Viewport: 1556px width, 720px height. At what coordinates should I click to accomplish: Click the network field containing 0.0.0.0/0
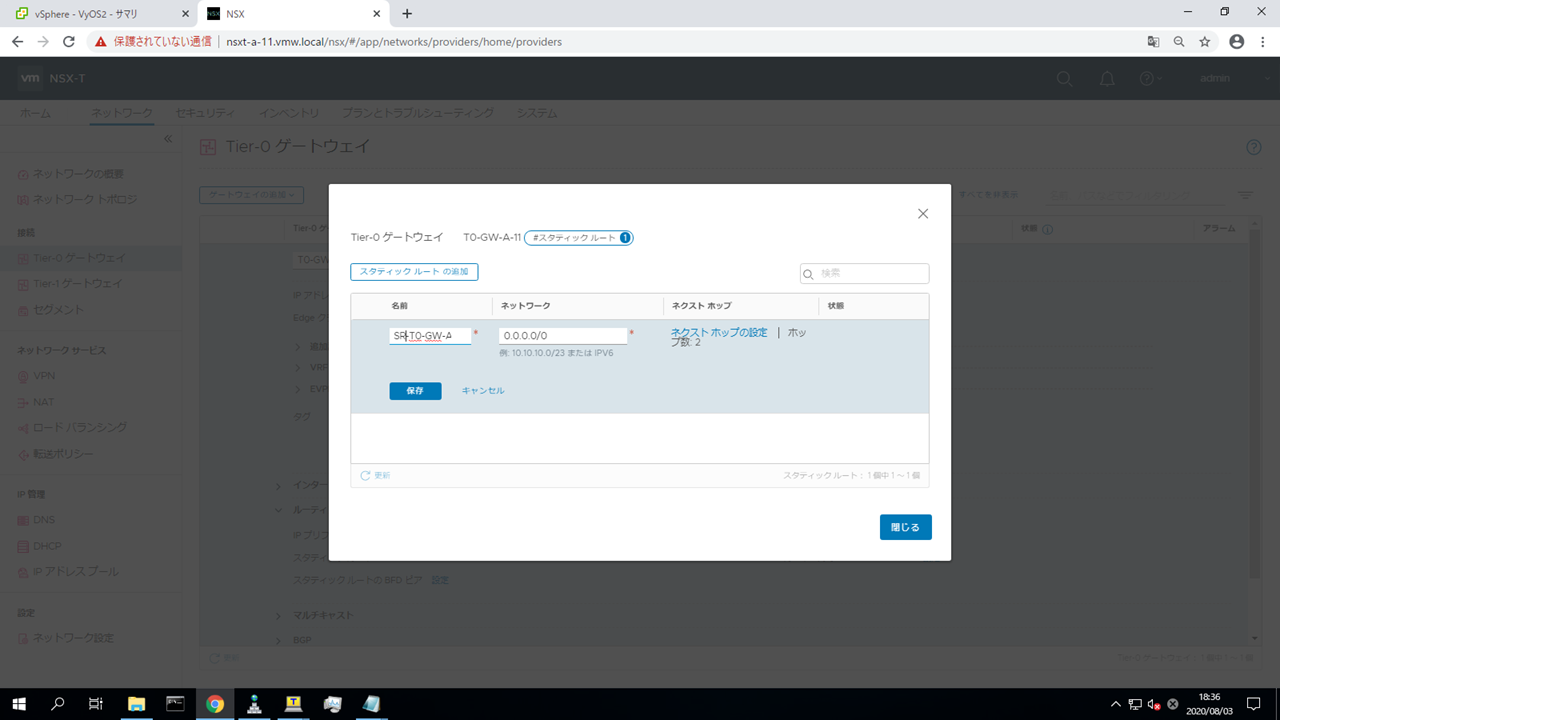click(563, 336)
